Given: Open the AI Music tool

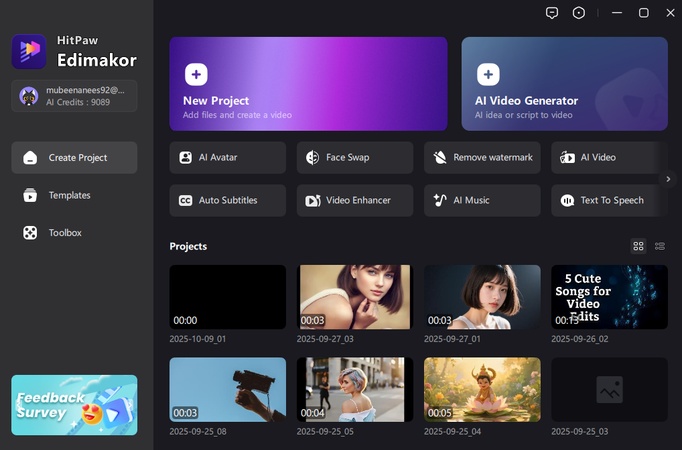Looking at the screenshot, I should click(x=482, y=200).
